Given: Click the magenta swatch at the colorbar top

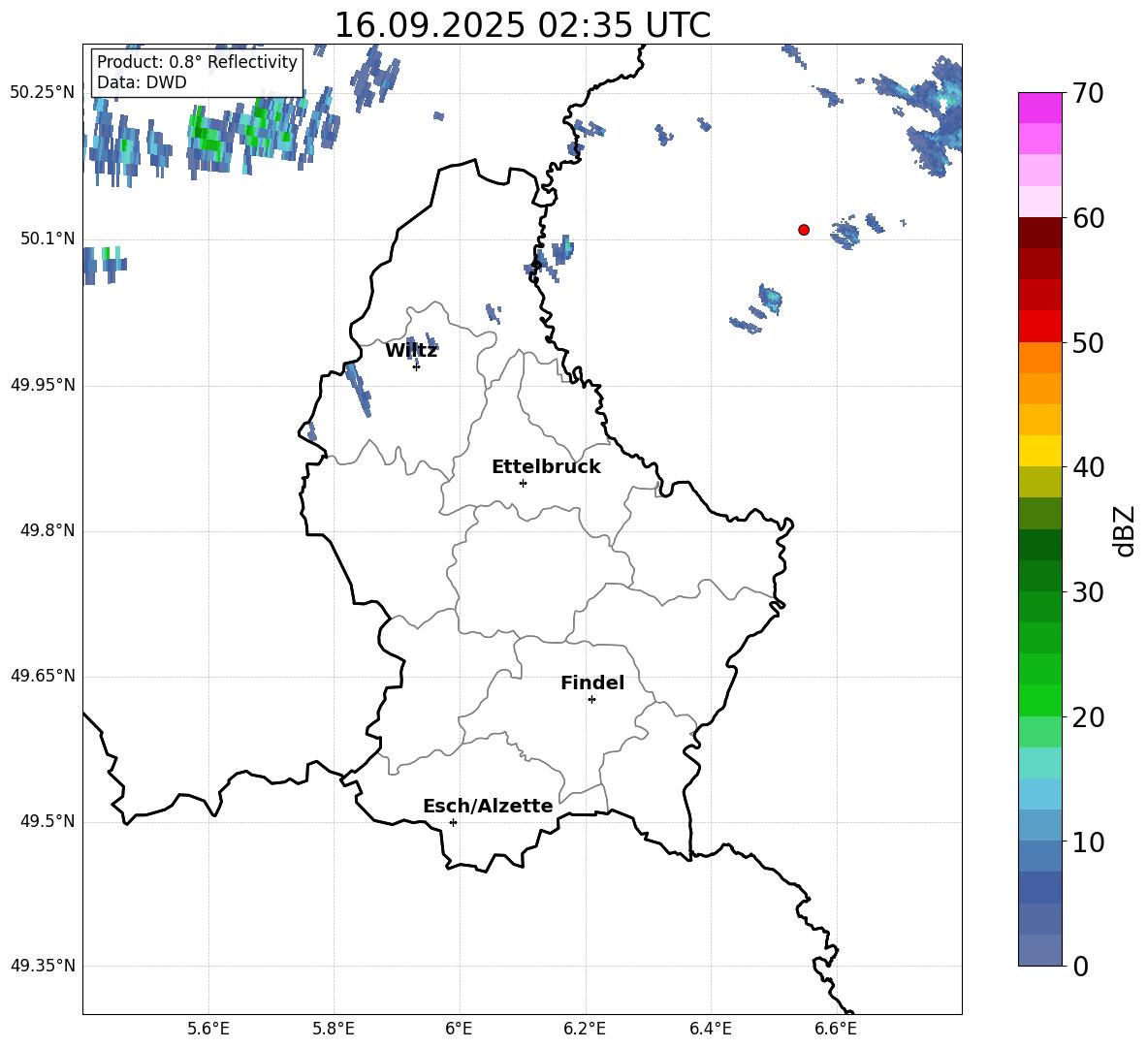Looking at the screenshot, I should (x=1040, y=108).
